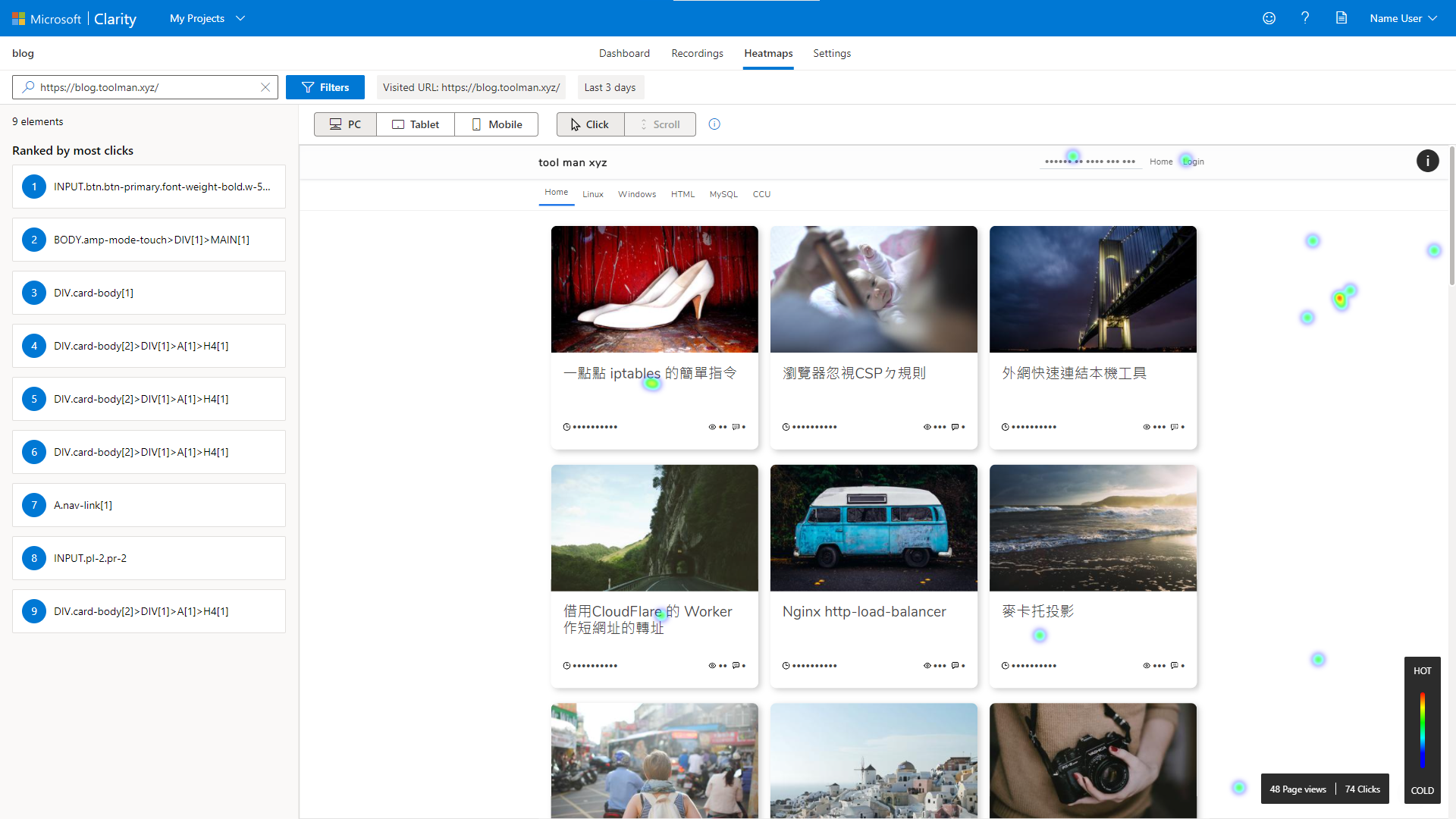Expand the My Projects dropdown
The image size is (1456, 819).
(x=207, y=18)
